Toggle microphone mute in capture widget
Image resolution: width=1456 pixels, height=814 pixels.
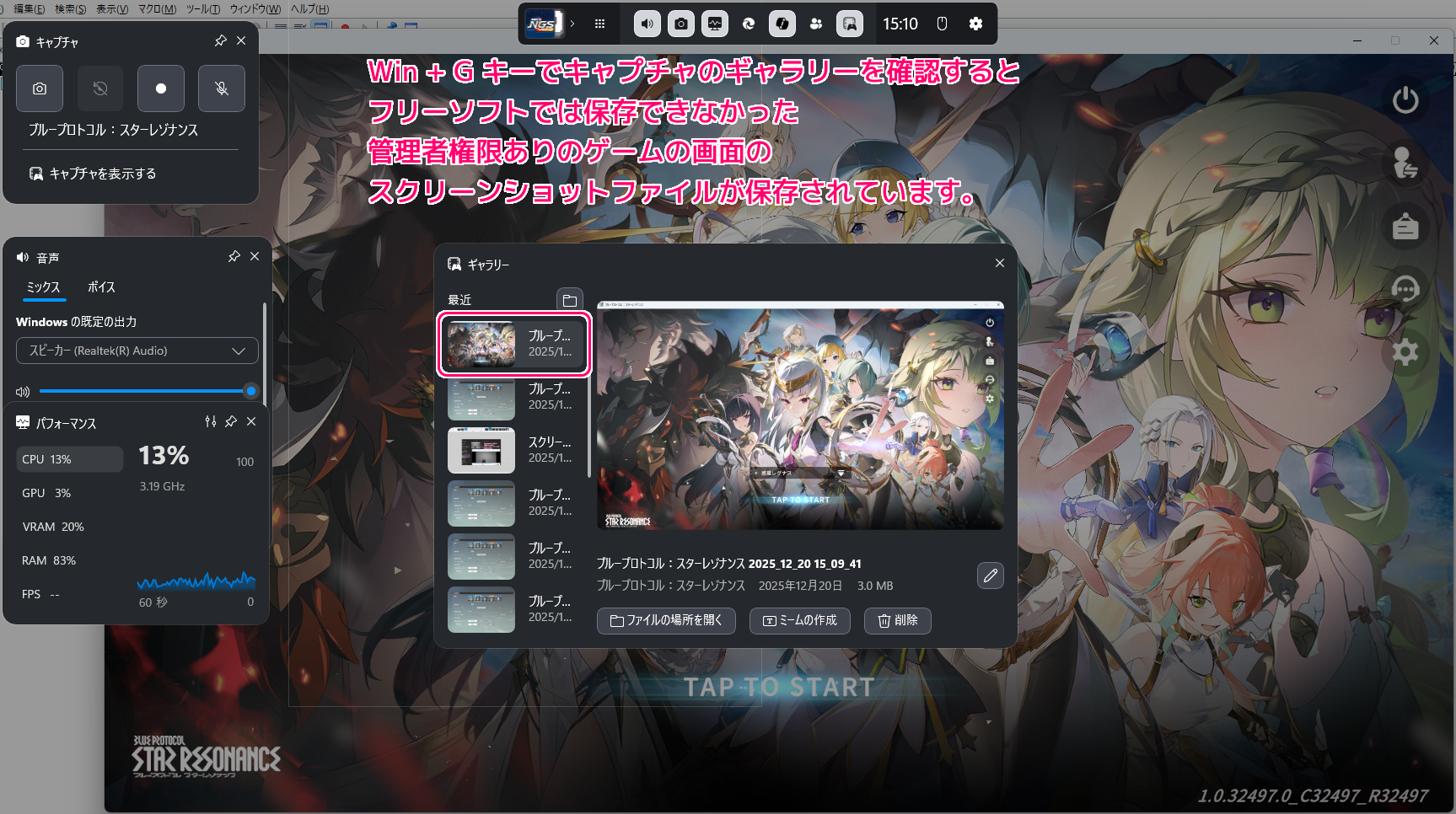[222, 88]
